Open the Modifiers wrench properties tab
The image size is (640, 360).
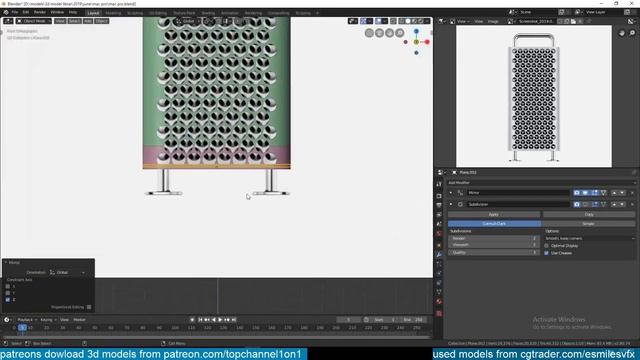click(x=439, y=254)
